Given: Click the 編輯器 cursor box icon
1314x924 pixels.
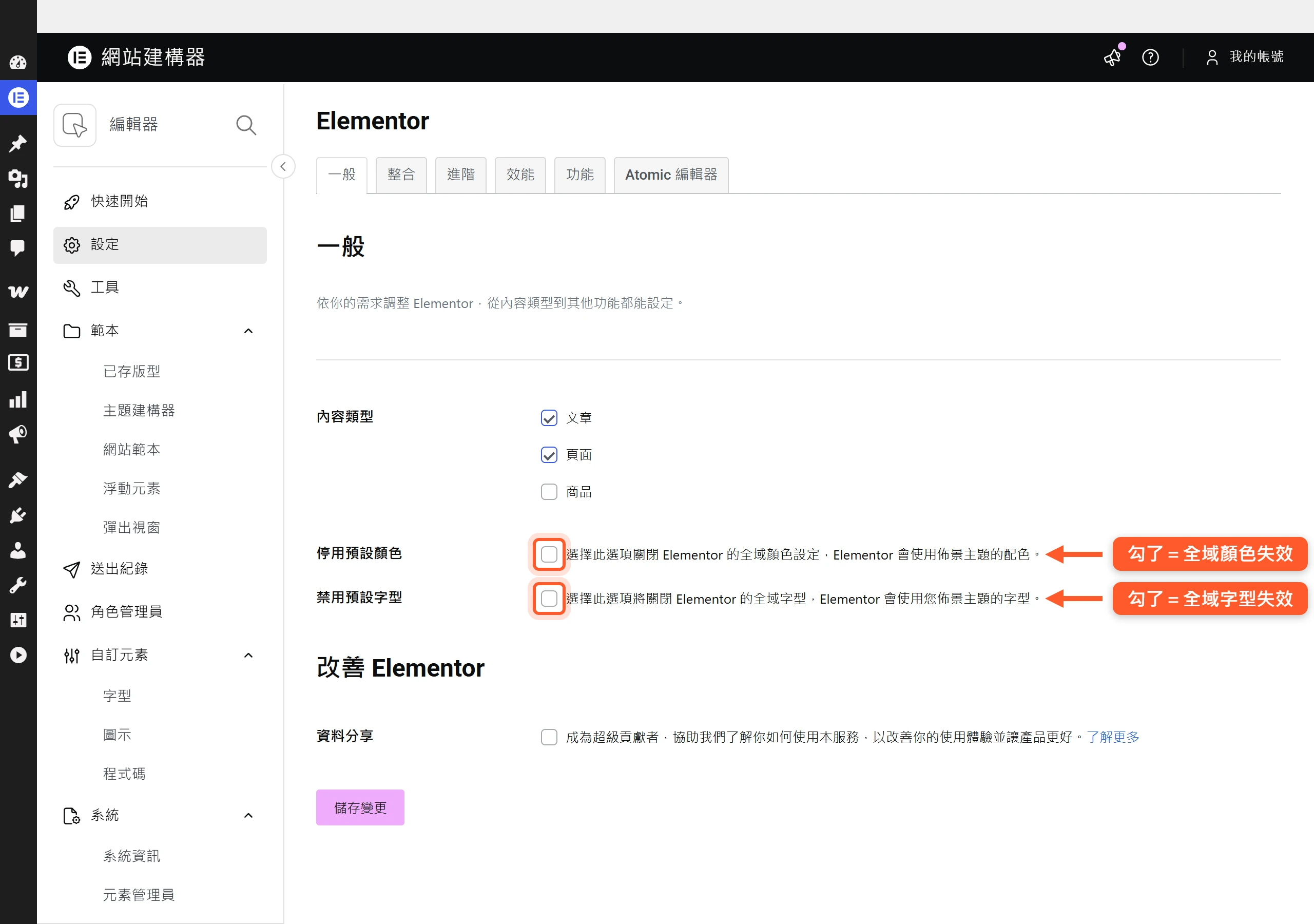Looking at the screenshot, I should [x=75, y=125].
